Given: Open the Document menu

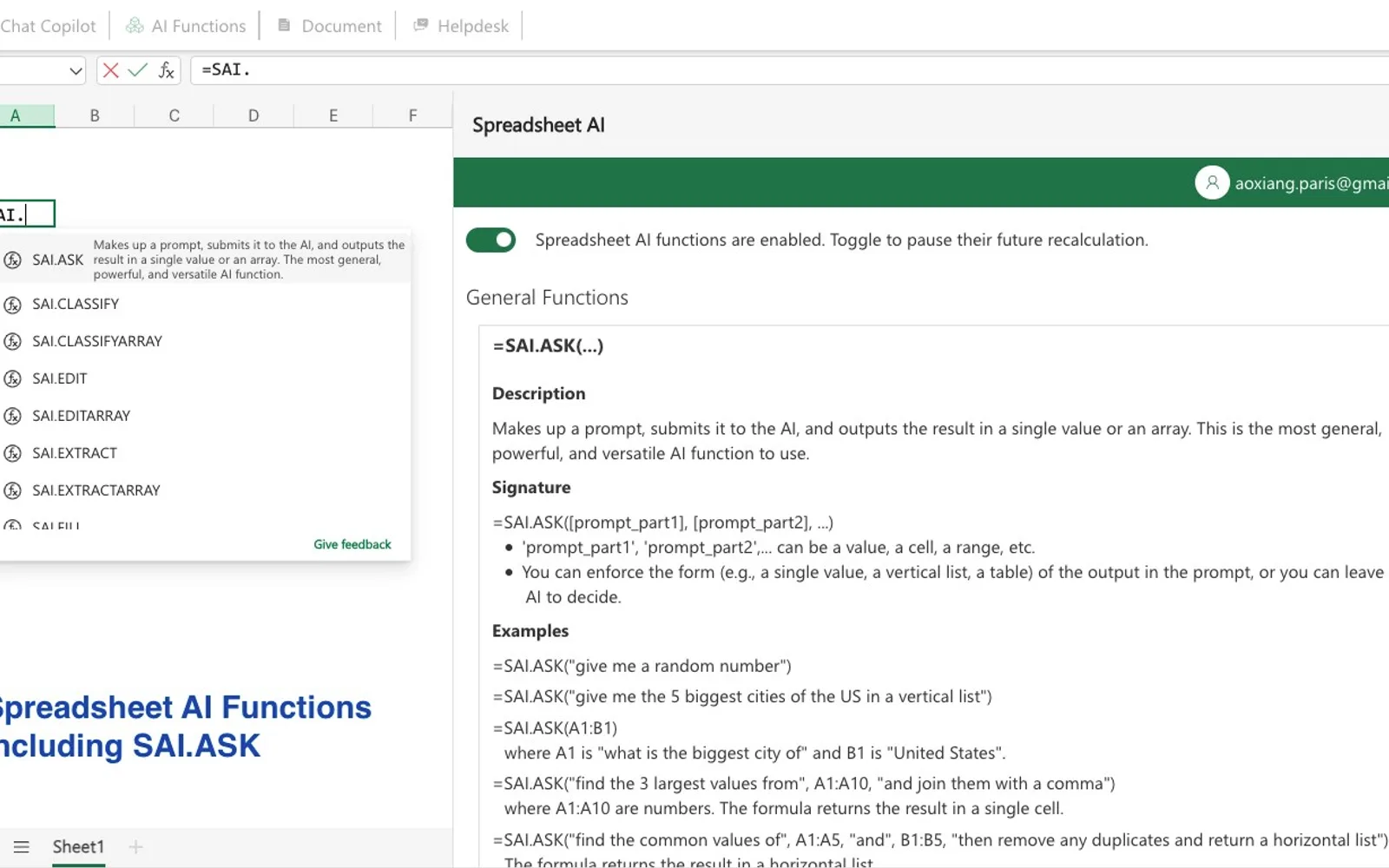Looking at the screenshot, I should pyautogui.click(x=330, y=26).
